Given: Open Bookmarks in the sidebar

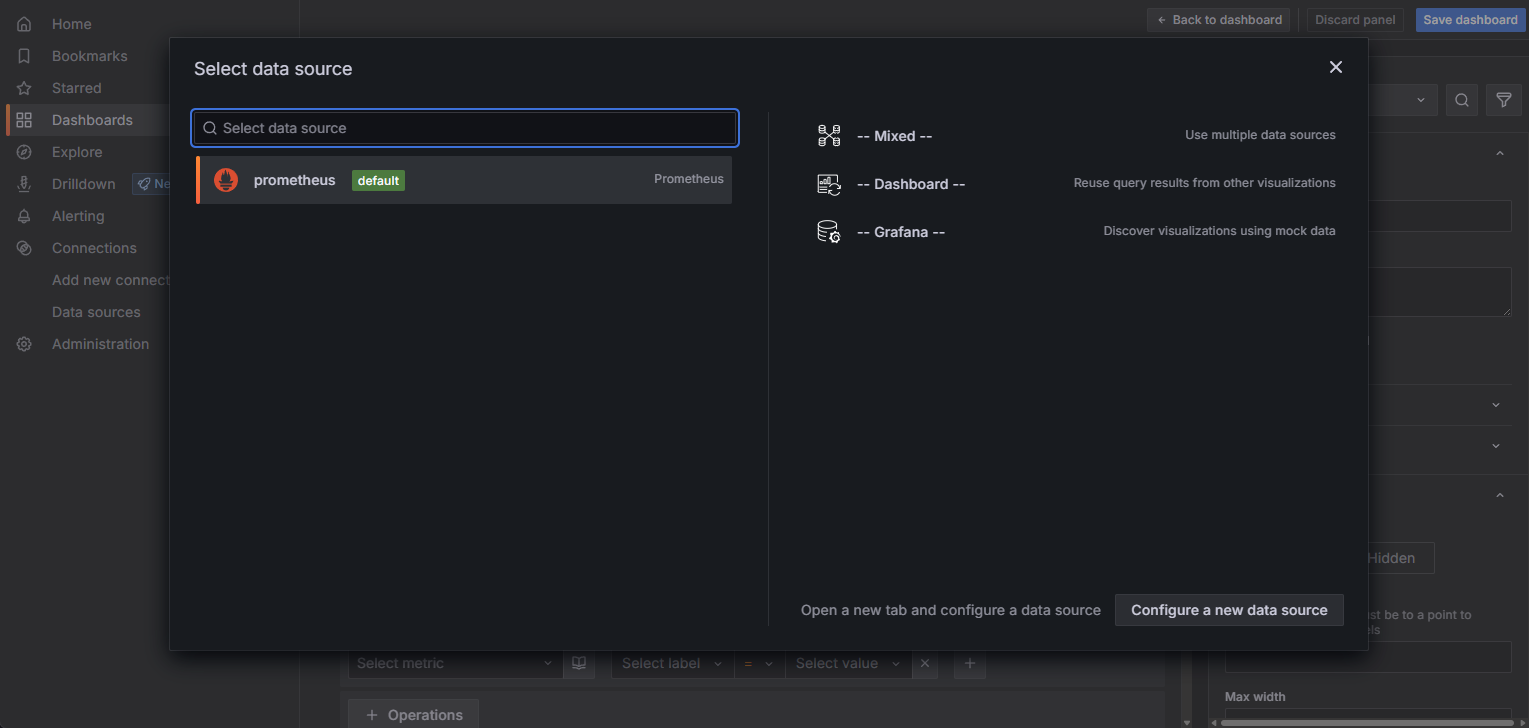Looking at the screenshot, I should point(89,56).
